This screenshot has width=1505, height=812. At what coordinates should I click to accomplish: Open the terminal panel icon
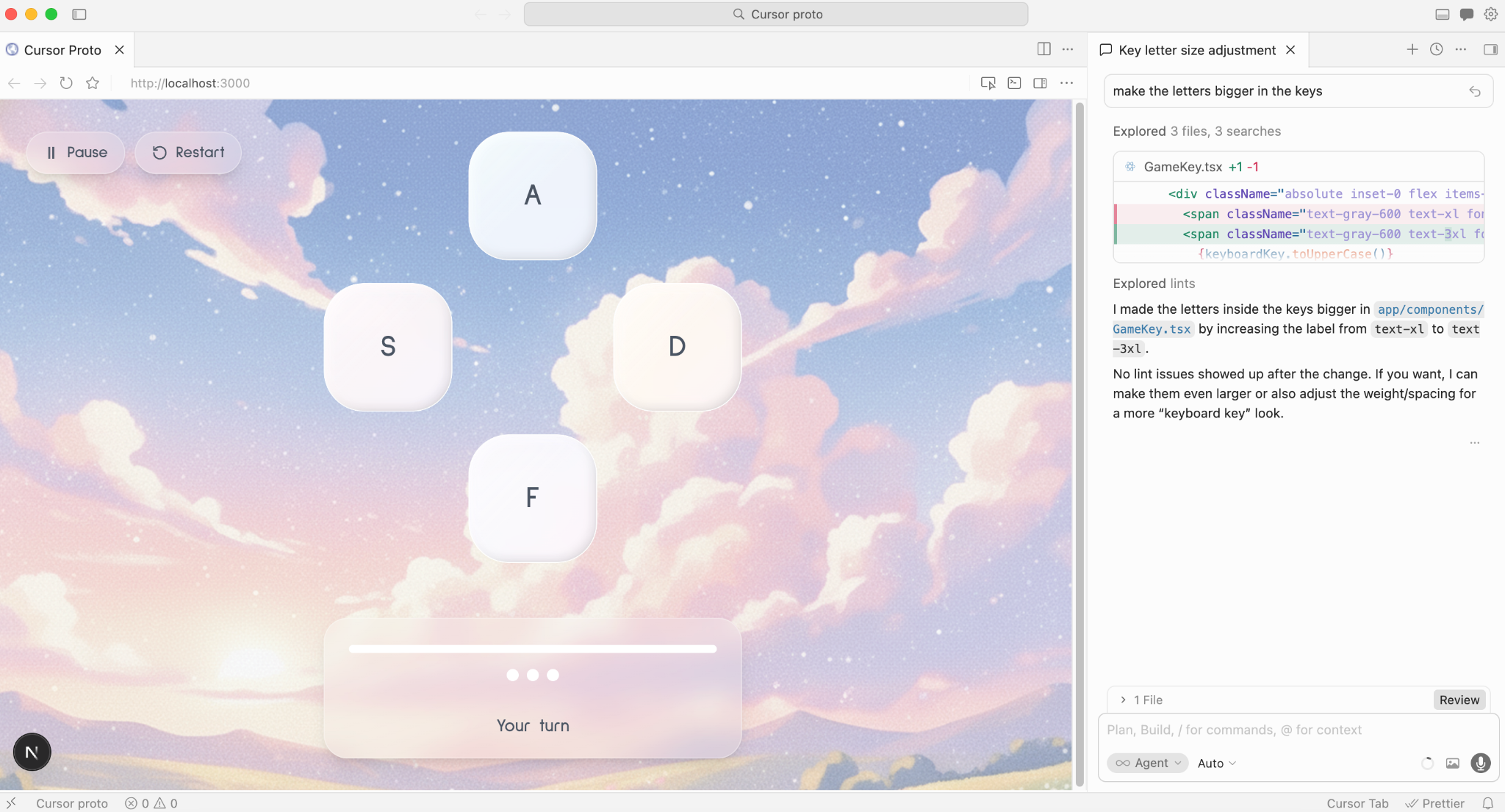pyautogui.click(x=1014, y=83)
